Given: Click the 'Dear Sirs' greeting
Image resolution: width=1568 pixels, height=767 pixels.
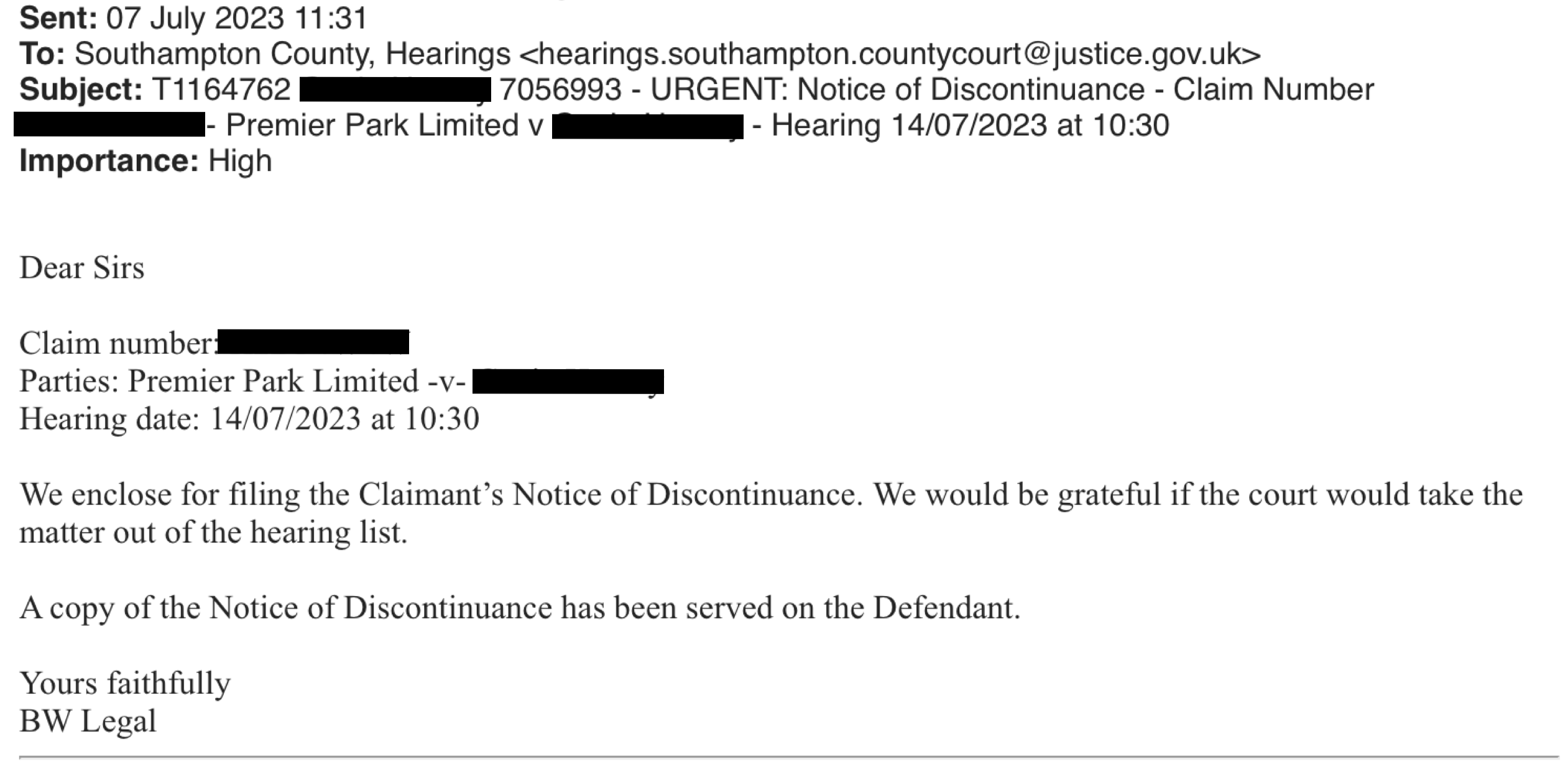Looking at the screenshot, I should coord(82,269).
